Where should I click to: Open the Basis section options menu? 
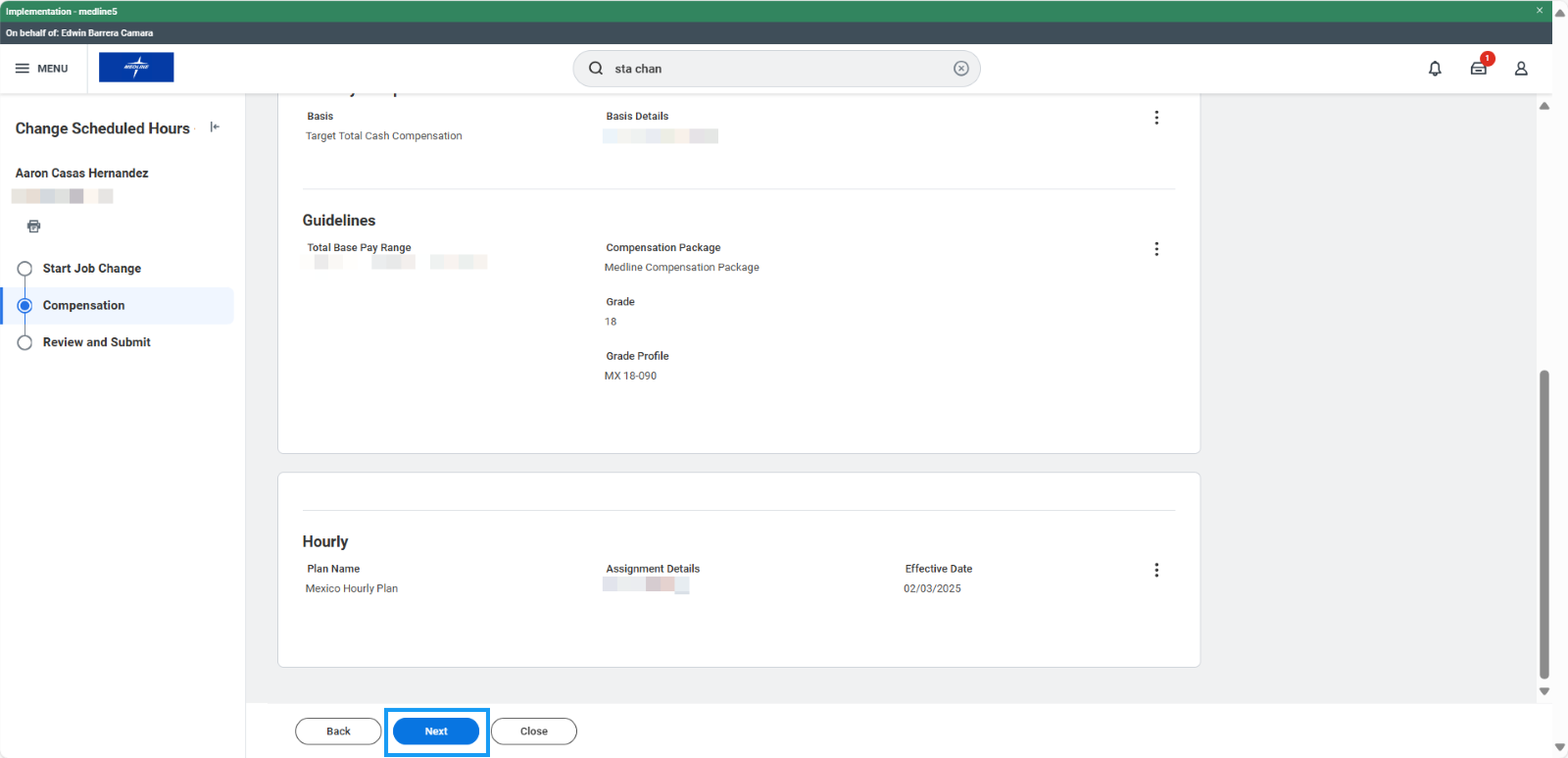[1156, 118]
